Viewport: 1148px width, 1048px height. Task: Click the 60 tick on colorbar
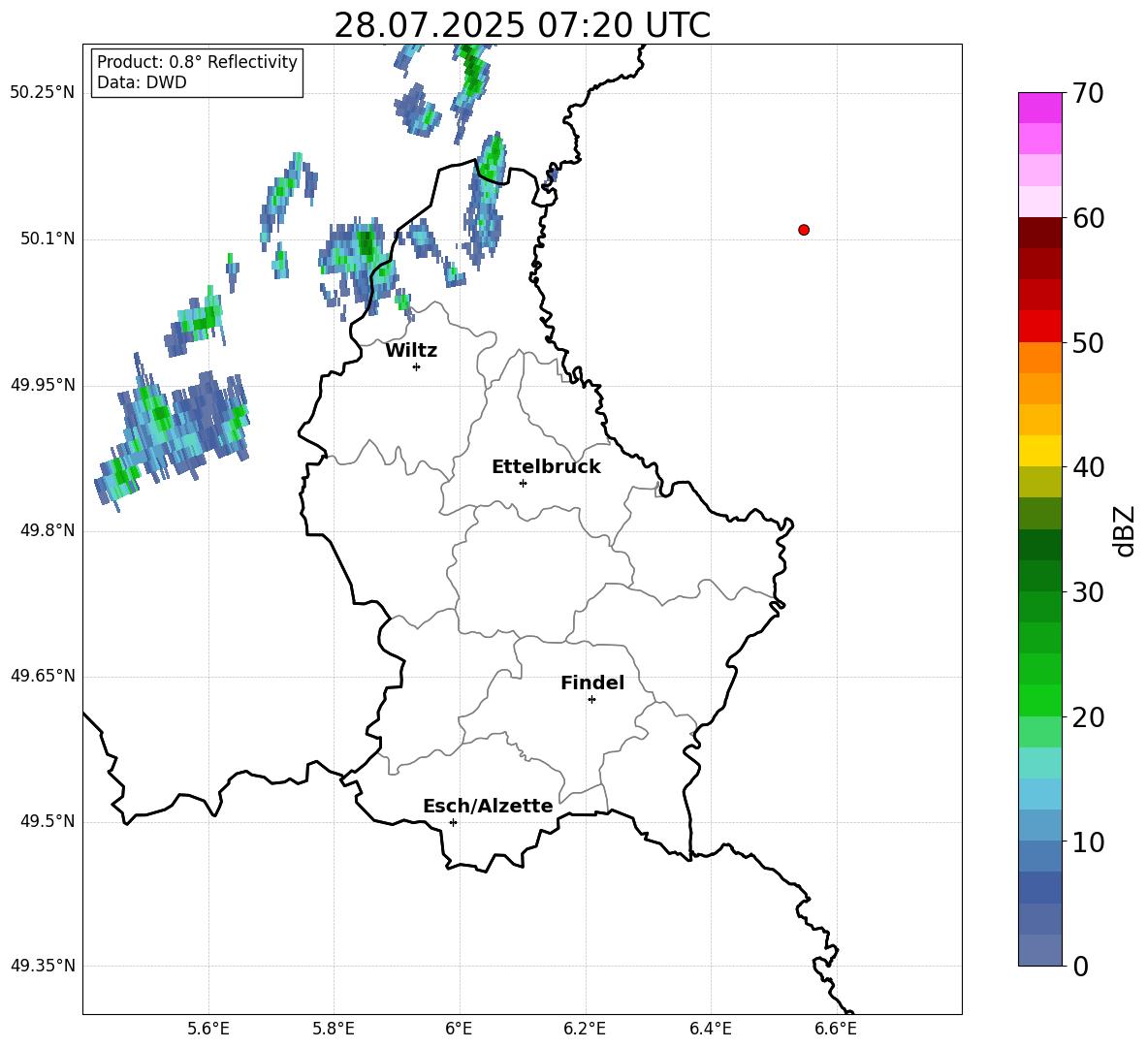pyautogui.click(x=1088, y=218)
